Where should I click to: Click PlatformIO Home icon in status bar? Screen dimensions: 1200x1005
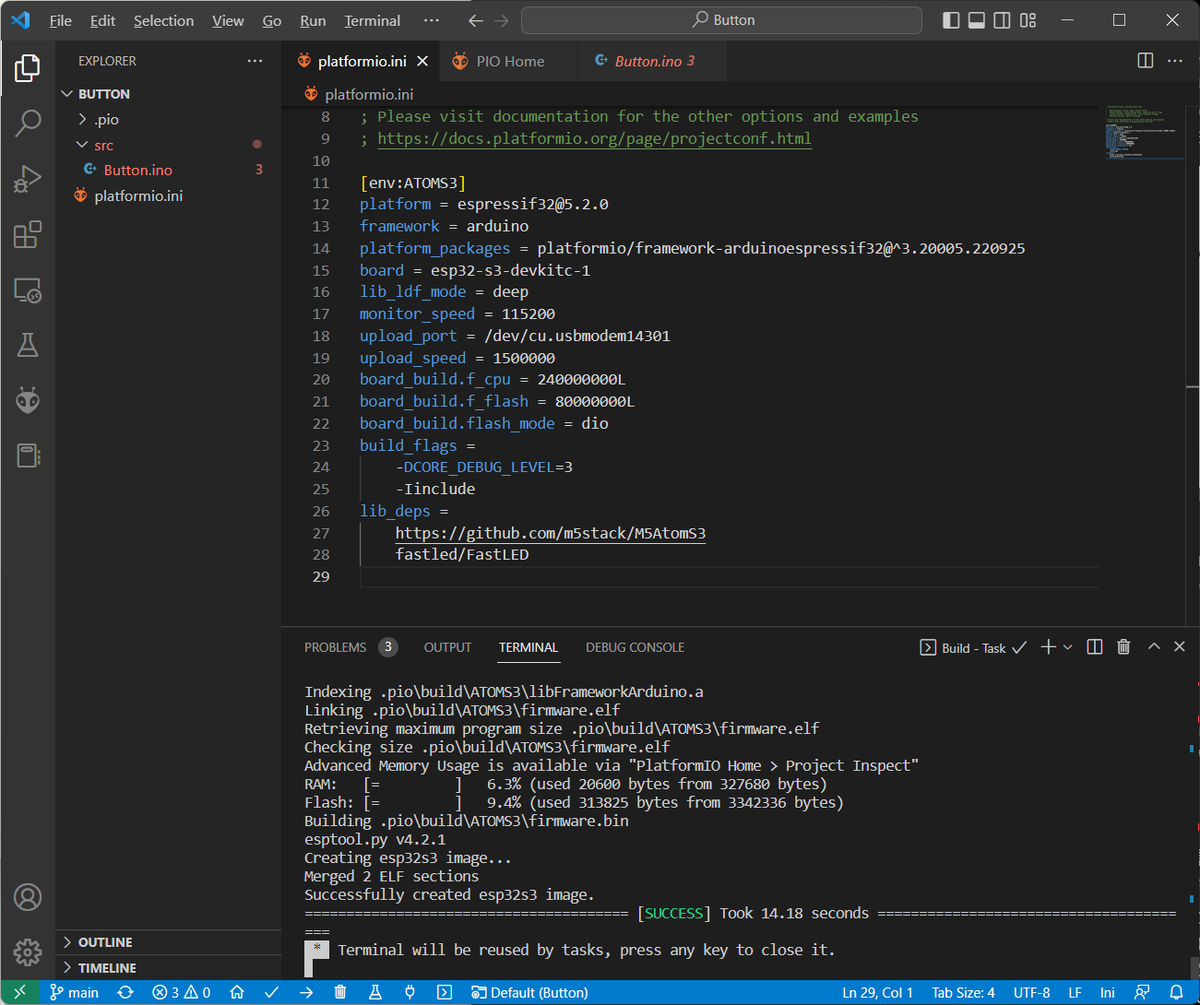point(237,993)
